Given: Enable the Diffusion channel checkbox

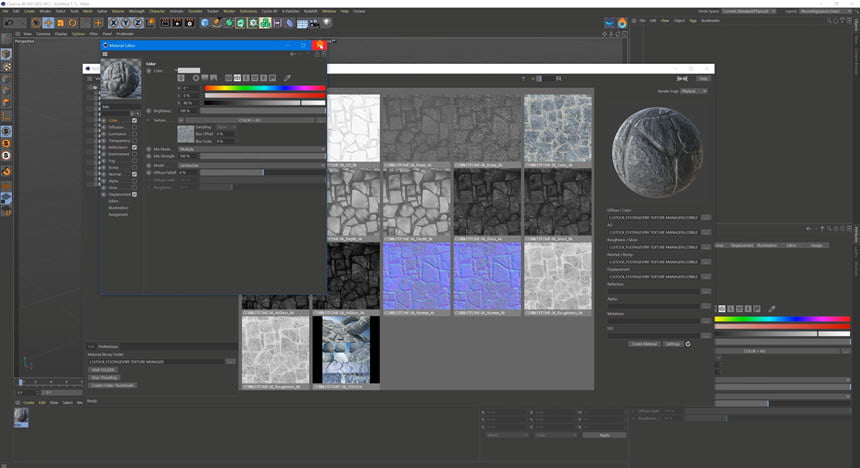Looking at the screenshot, I should [134, 127].
